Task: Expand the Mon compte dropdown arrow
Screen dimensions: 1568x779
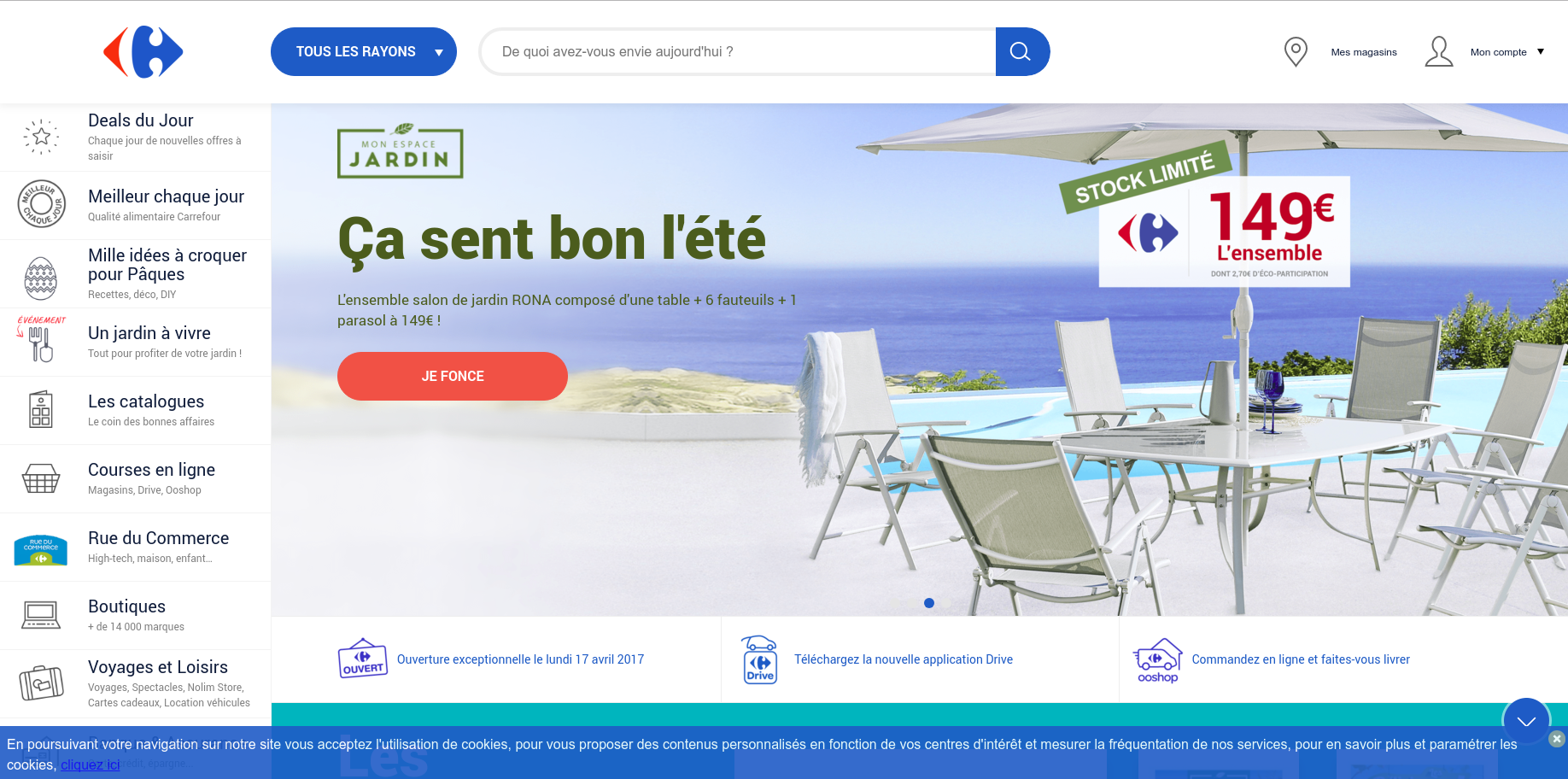Action: click(x=1541, y=52)
